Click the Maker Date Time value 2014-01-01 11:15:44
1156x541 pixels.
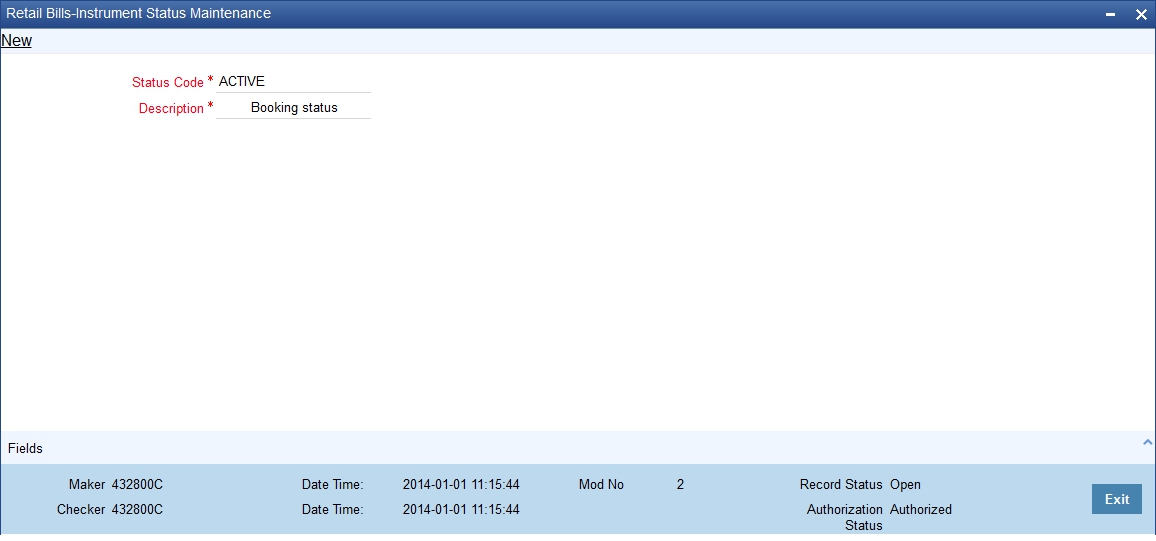[461, 485]
